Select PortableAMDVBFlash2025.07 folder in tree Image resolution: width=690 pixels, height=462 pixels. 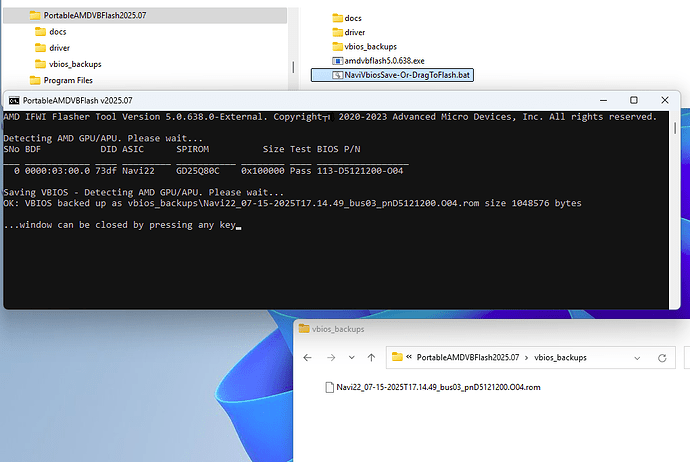tap(145, 15)
